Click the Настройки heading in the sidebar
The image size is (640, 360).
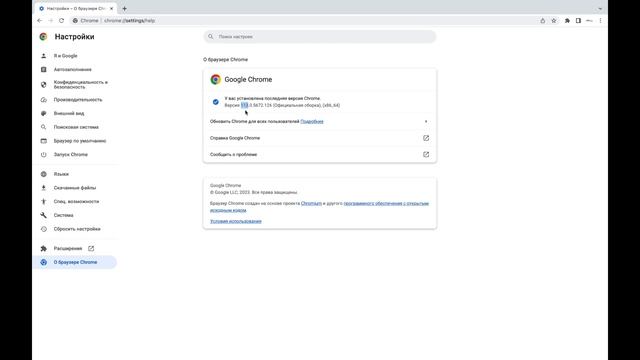(74, 36)
